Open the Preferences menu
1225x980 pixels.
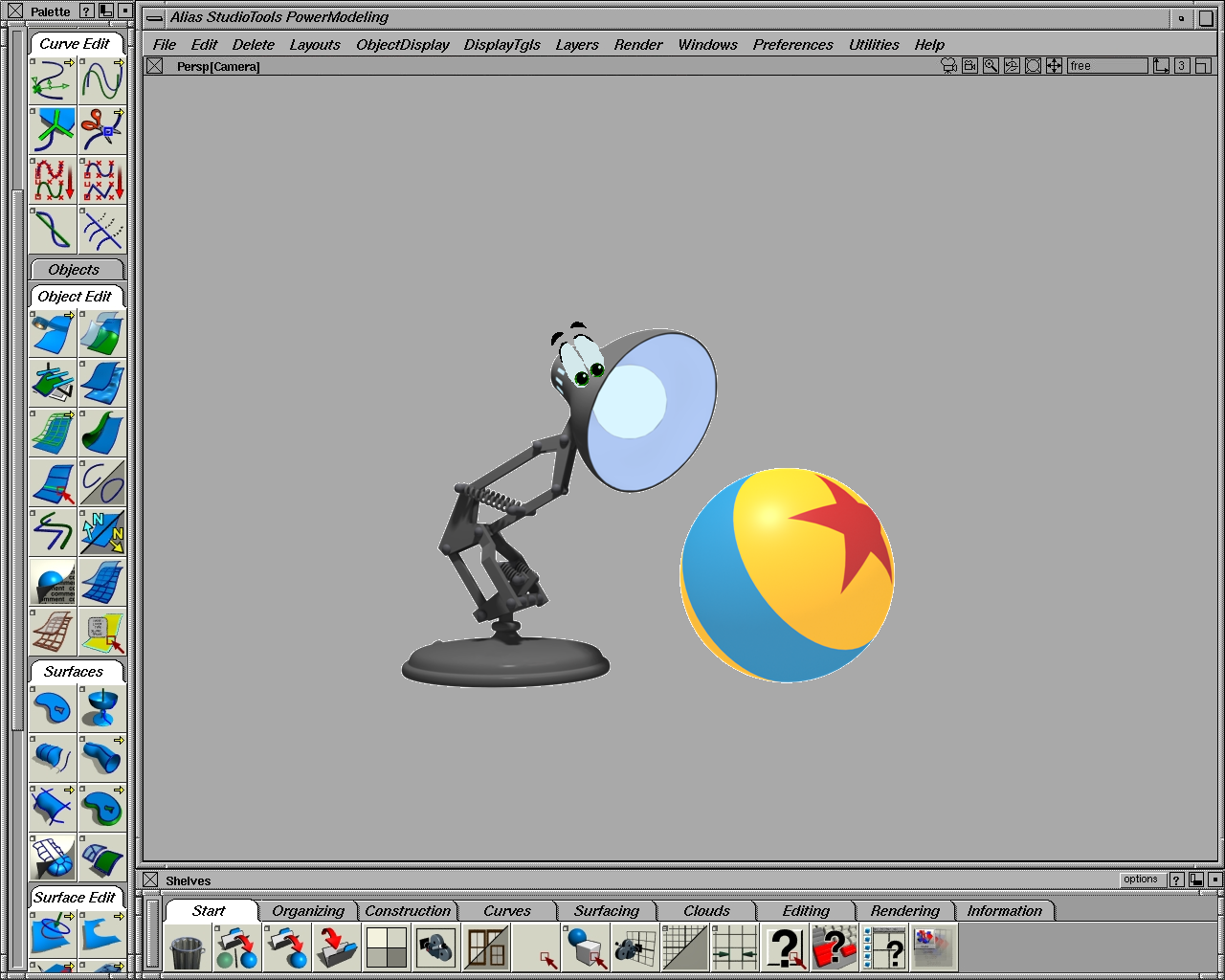pos(793,45)
